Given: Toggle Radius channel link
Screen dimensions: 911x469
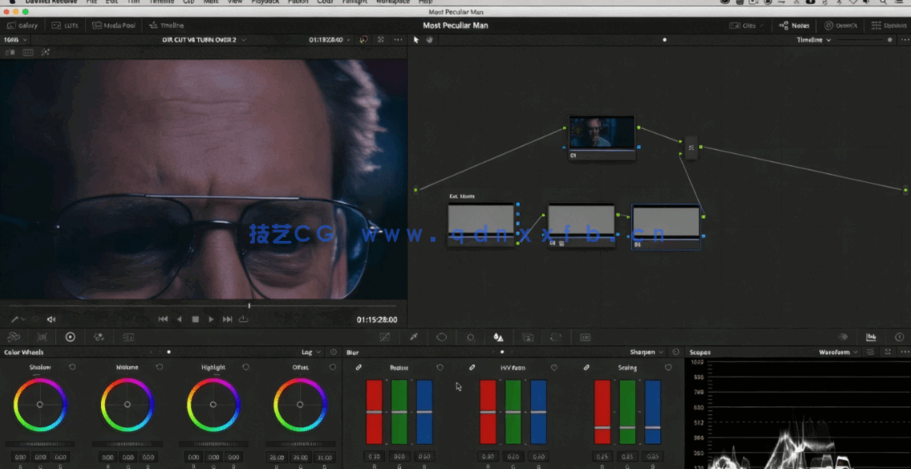Looking at the screenshot, I should click(x=358, y=367).
